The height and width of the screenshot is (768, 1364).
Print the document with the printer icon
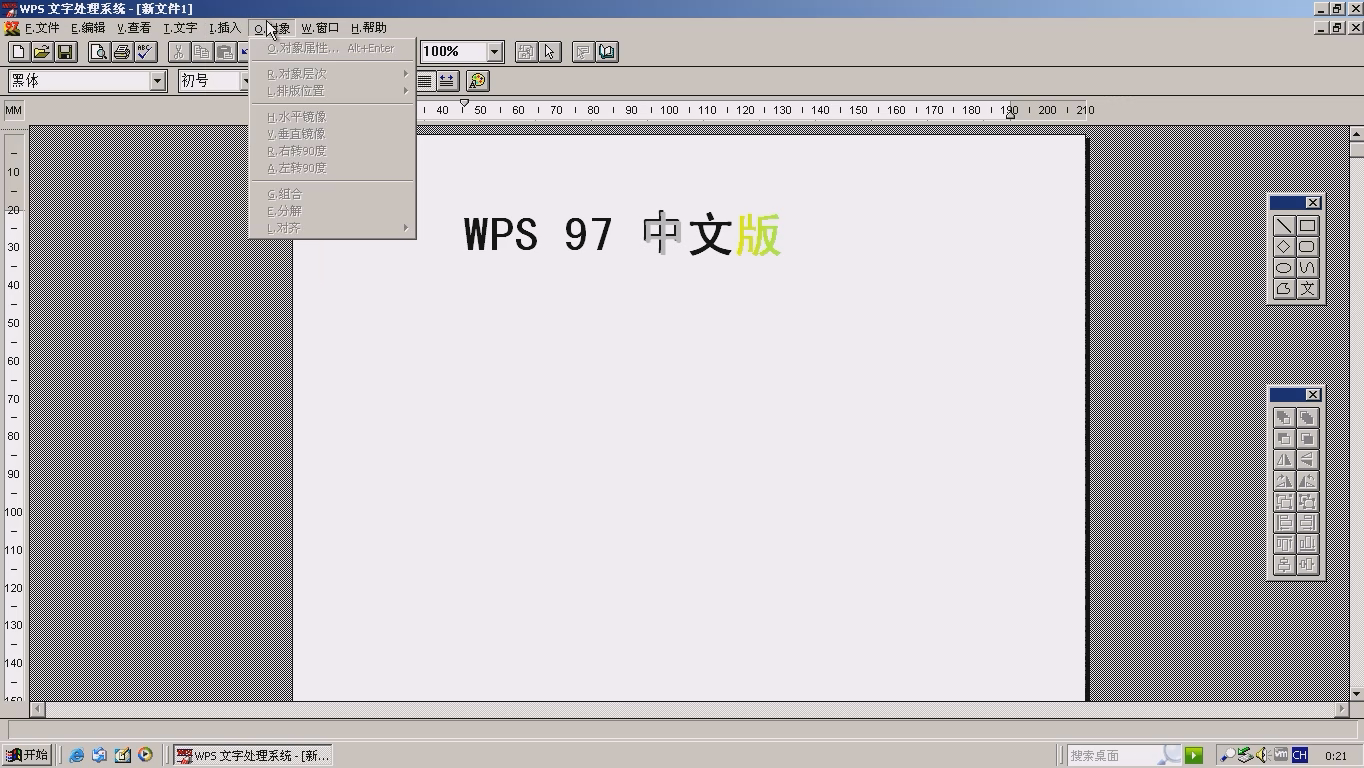122,52
